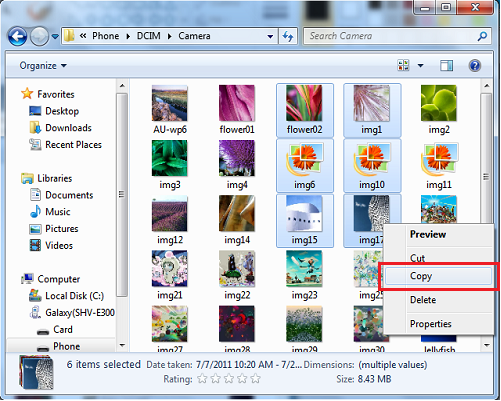Choose Properties in the context menu
The image size is (501, 401).
click(439, 324)
